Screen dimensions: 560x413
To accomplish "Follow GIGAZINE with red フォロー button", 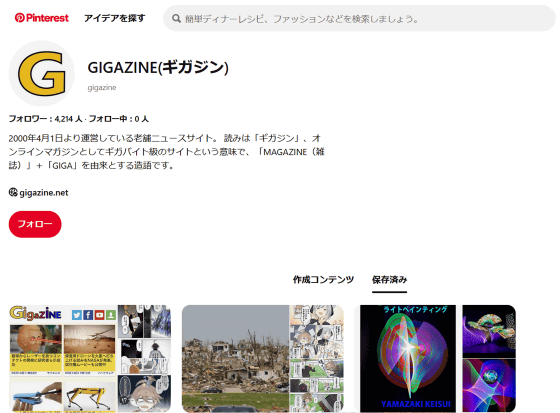I will point(35,224).
